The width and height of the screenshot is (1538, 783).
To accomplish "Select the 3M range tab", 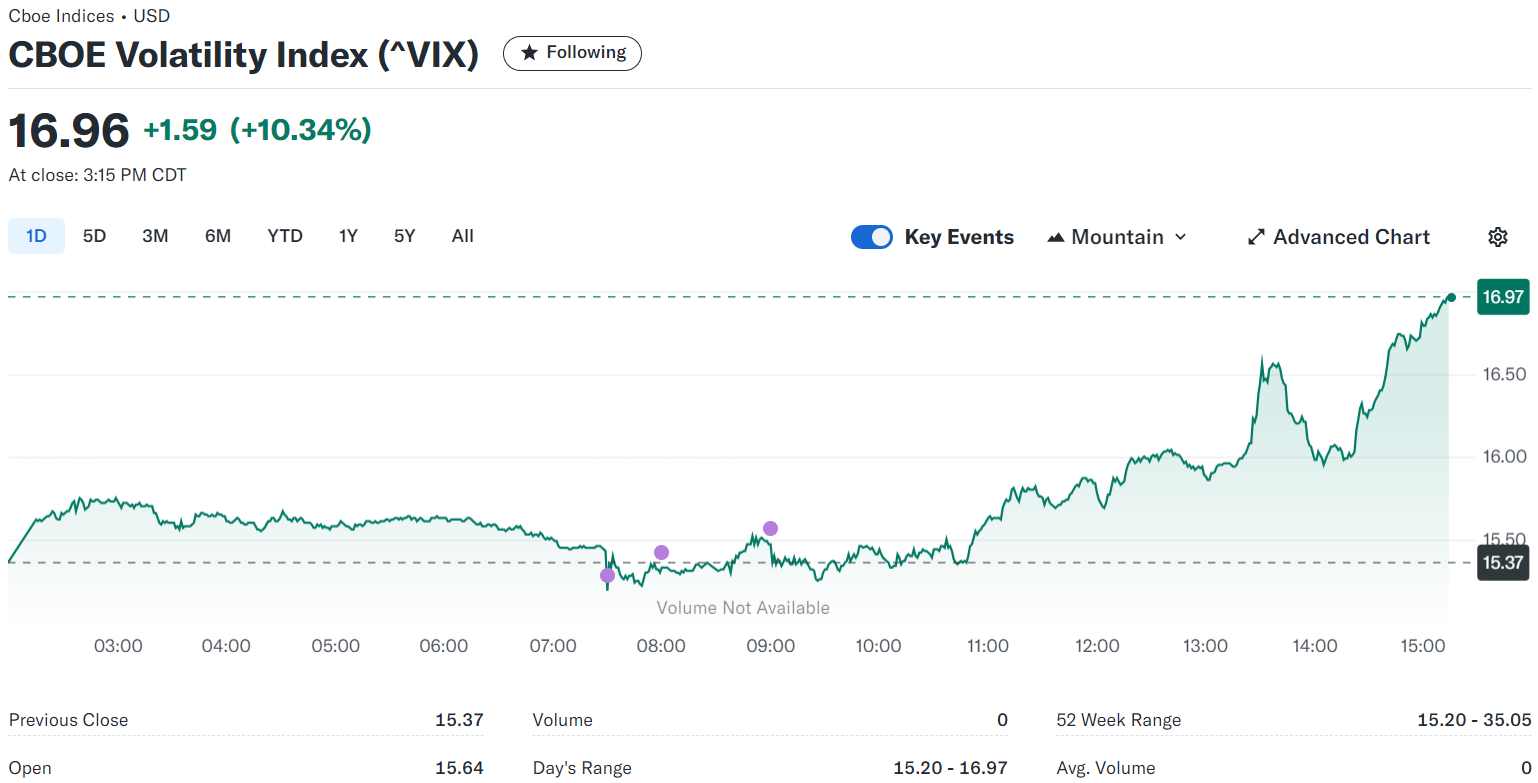I will pos(155,236).
